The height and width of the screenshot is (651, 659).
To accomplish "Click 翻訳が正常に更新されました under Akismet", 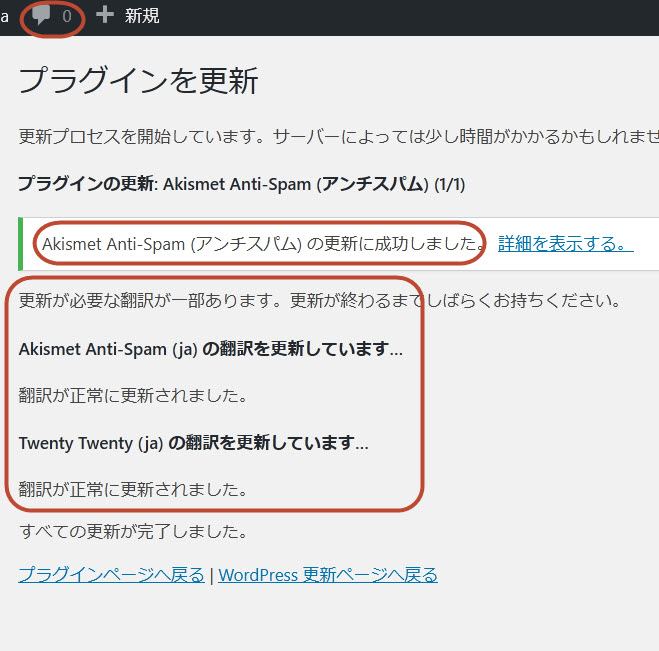I will click(x=133, y=395).
